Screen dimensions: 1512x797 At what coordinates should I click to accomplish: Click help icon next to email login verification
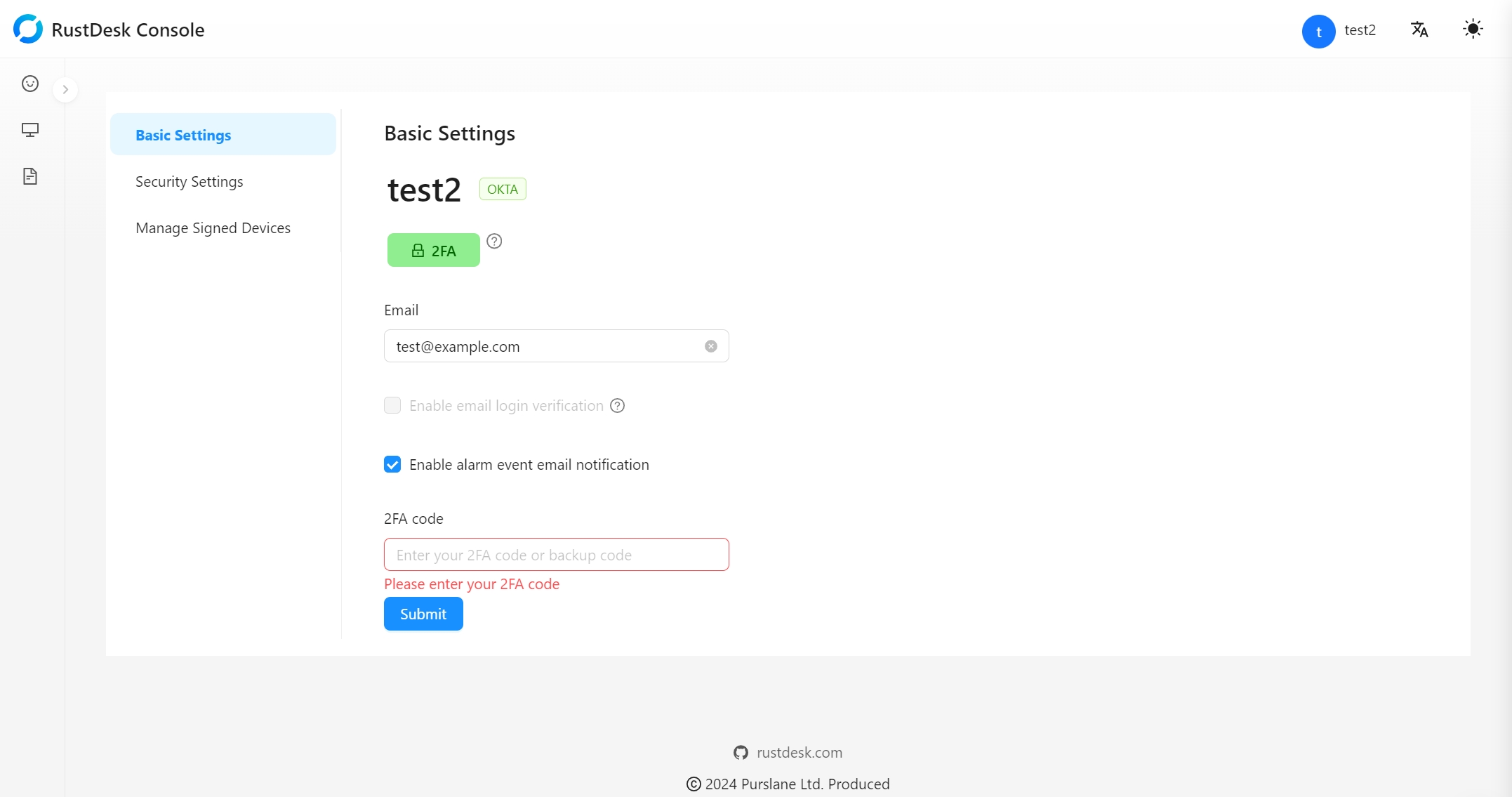tap(617, 406)
